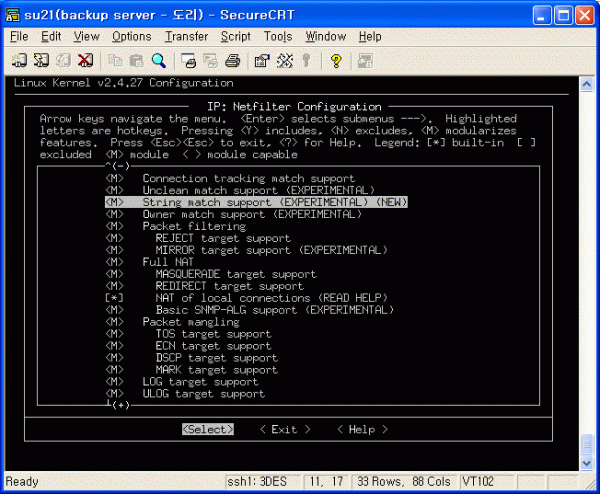600x494 pixels.
Task: Open Session Options properties icon
Action: point(262,60)
